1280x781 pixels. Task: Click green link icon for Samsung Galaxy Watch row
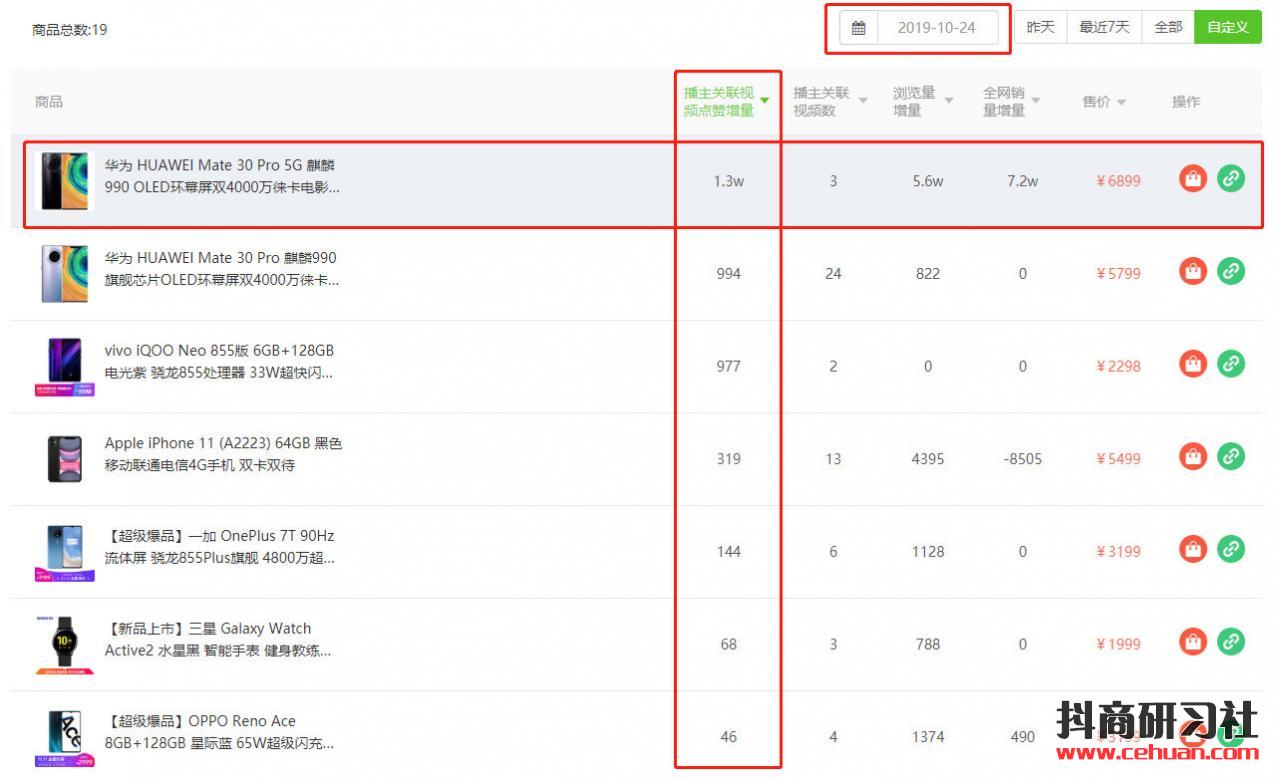point(1231,642)
